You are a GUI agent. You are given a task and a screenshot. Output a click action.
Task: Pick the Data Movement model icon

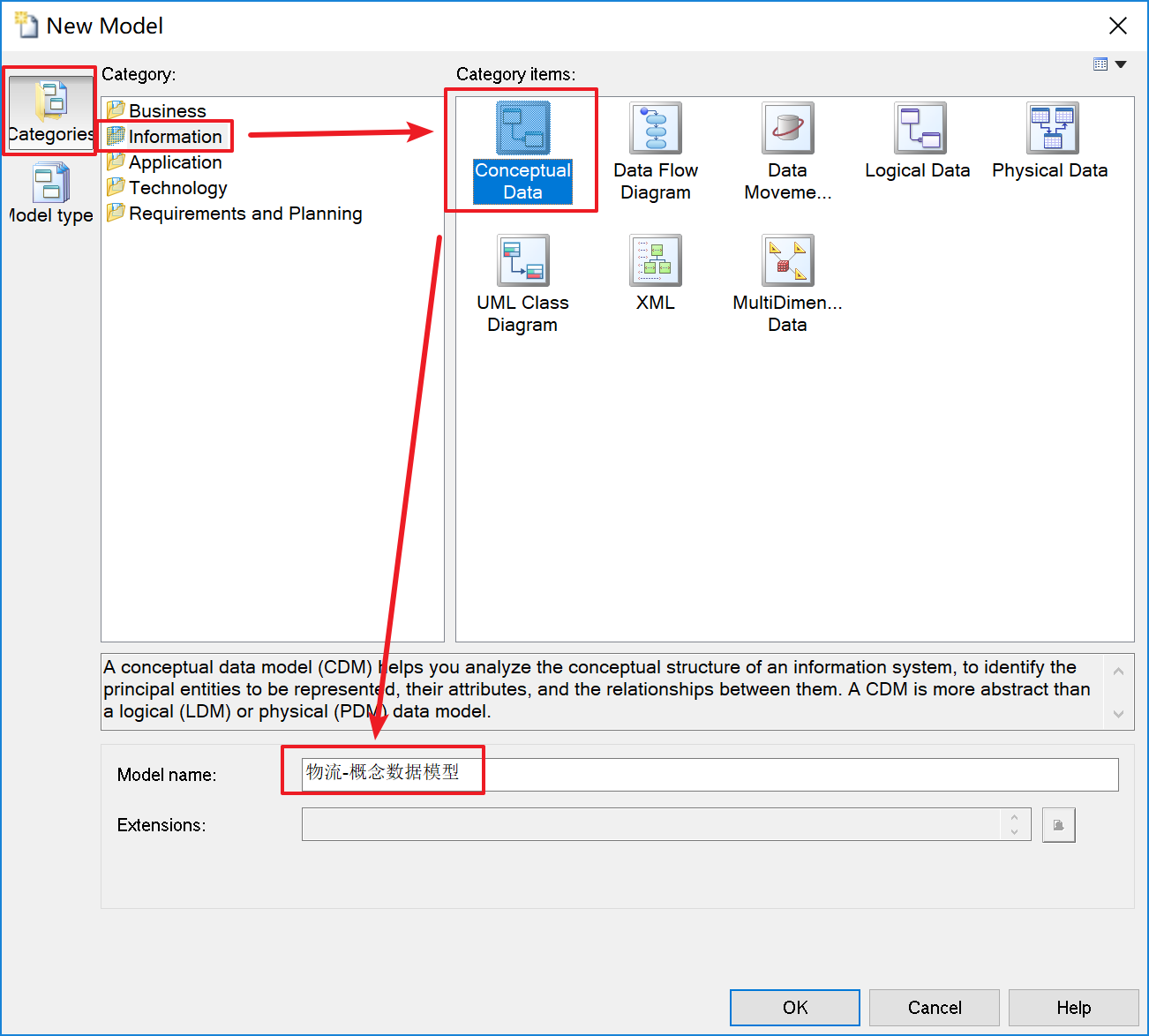pyautogui.click(x=788, y=128)
